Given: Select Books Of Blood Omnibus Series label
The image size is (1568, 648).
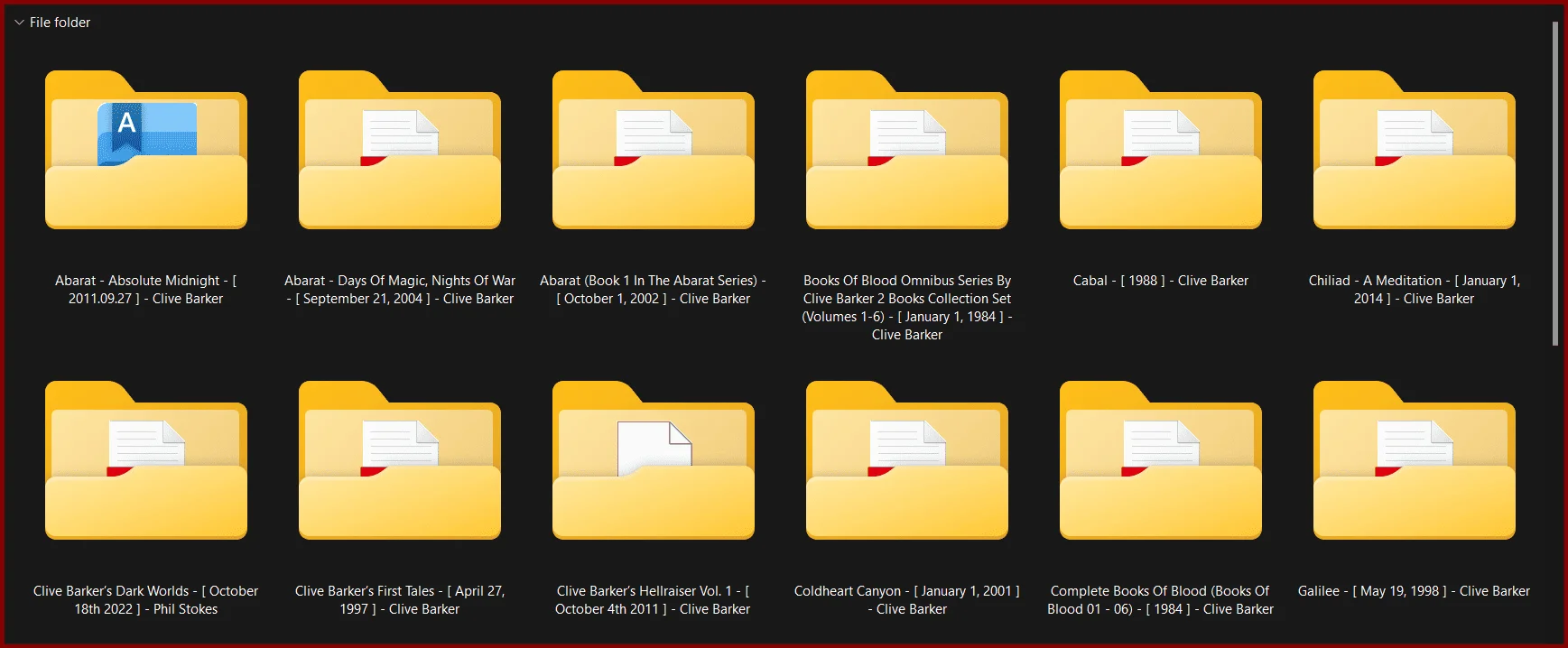Looking at the screenshot, I should (x=907, y=308).
